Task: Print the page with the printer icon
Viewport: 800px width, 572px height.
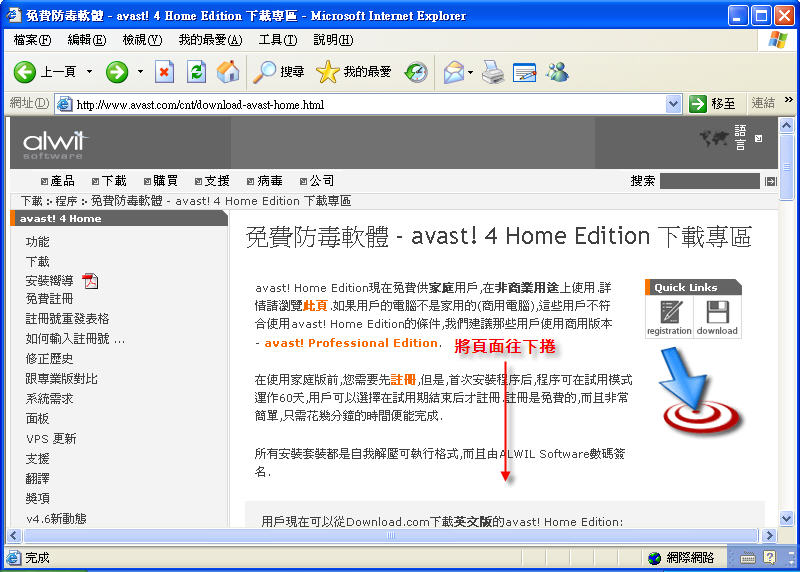Action: [x=493, y=72]
